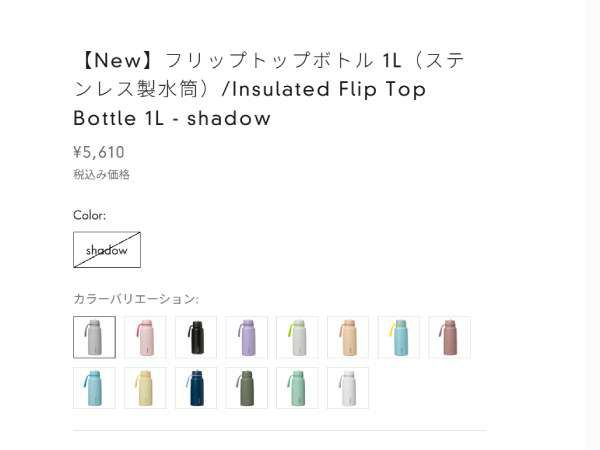600x450 pixels.
Task: Click the 税込み価格 tax-included note
Action: click(101, 175)
